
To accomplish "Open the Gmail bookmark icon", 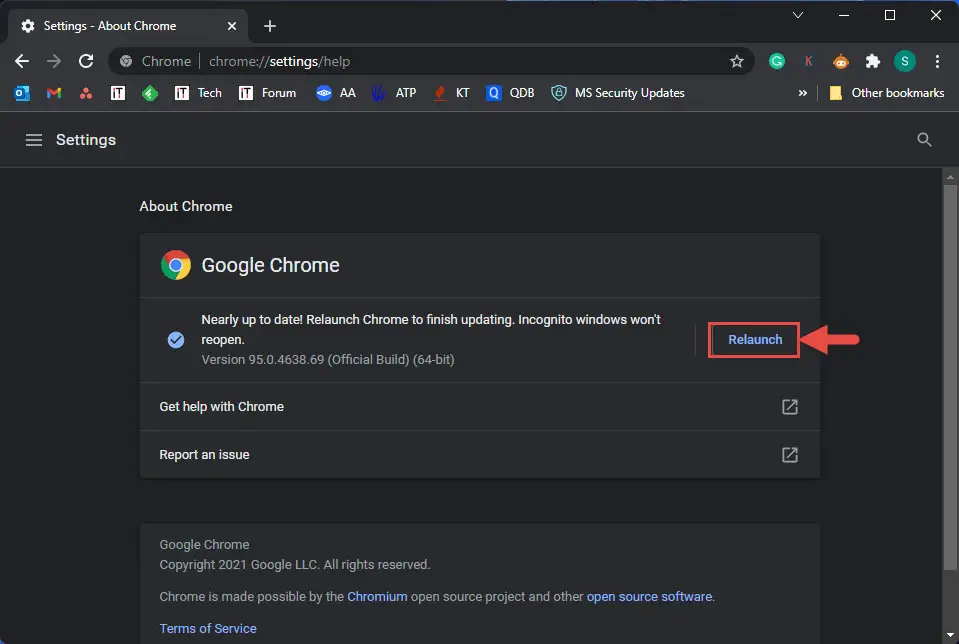I will (x=54, y=93).
